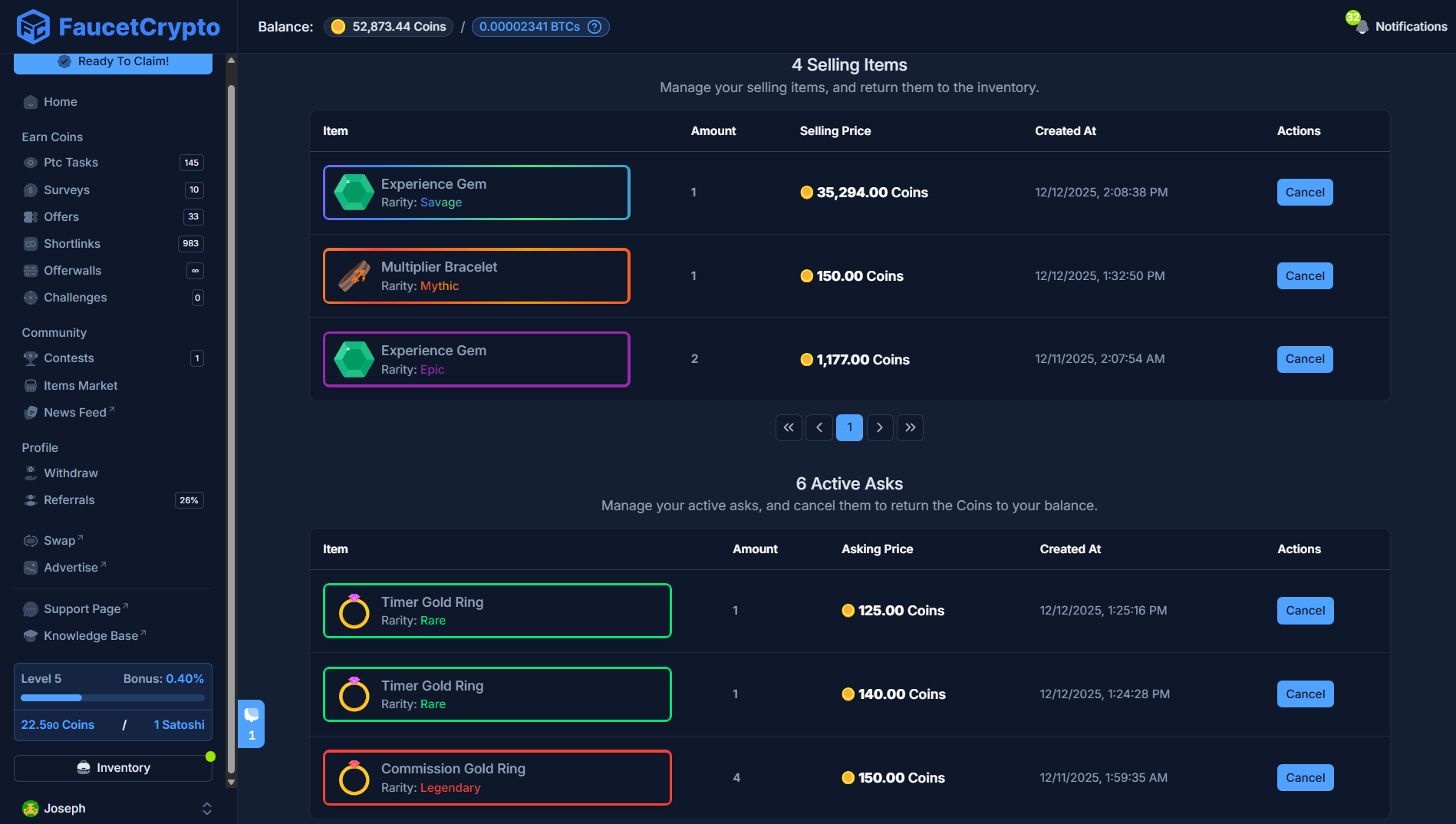The image size is (1456, 824).
Task: Click the Offerwalls infinity-badge icon
Action: [x=31, y=270]
